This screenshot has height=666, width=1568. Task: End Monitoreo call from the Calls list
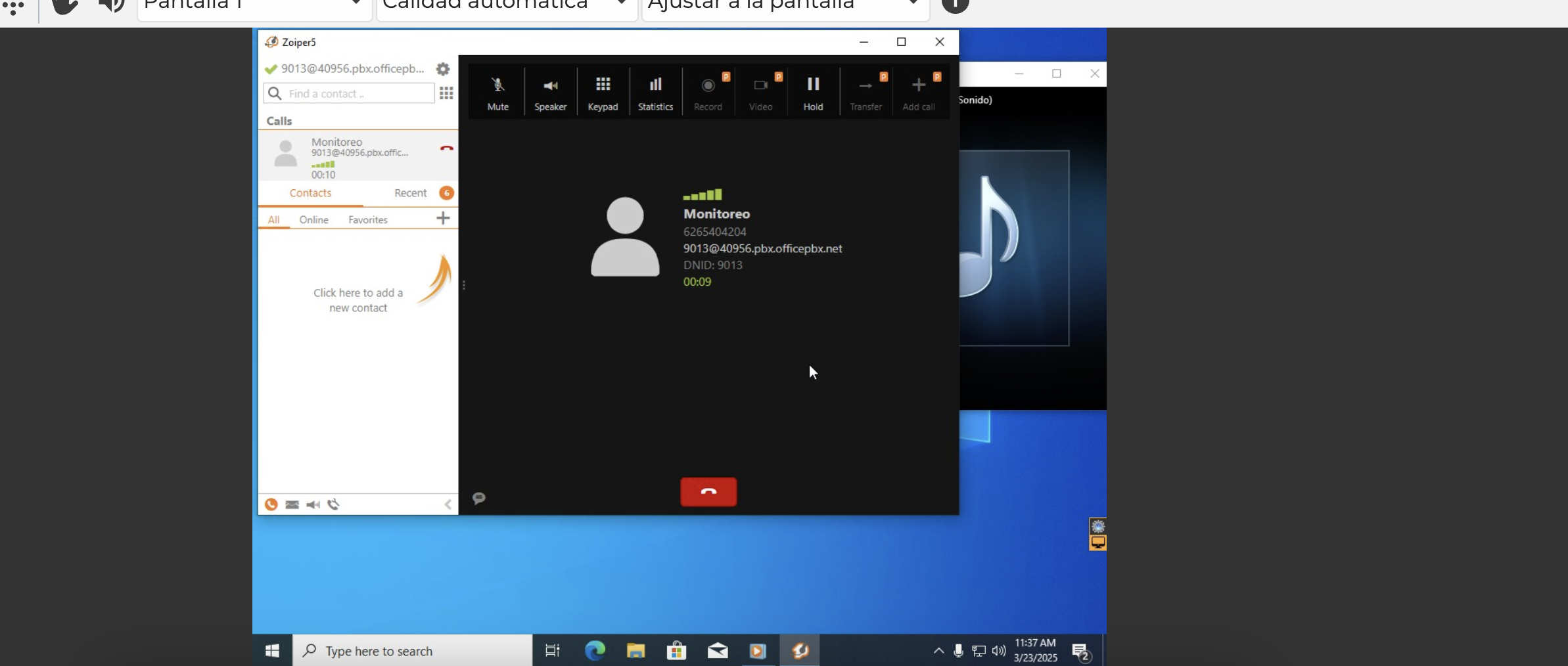pos(447,148)
